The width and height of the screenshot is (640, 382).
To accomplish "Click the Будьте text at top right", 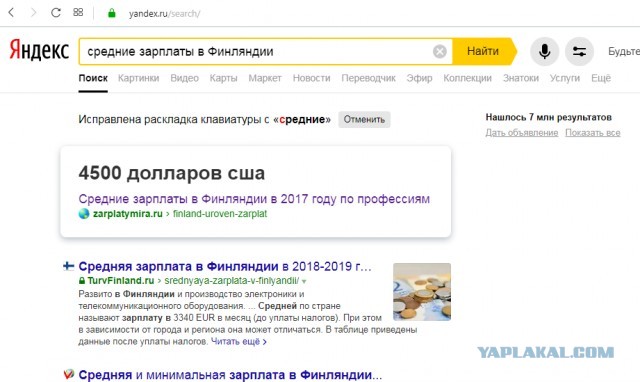I will 624,51.
